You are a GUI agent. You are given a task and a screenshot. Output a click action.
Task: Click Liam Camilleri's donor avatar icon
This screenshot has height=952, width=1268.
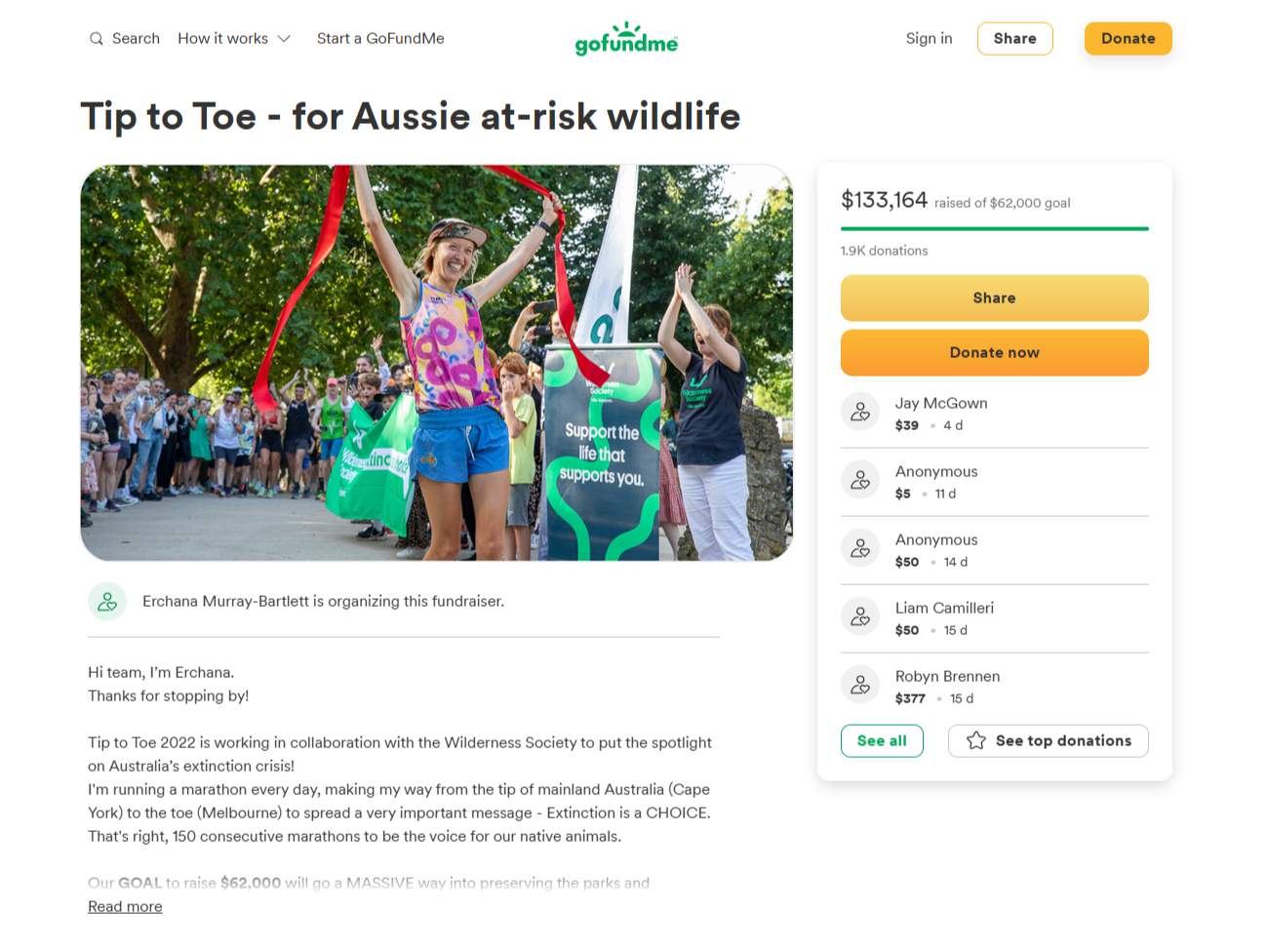(860, 616)
